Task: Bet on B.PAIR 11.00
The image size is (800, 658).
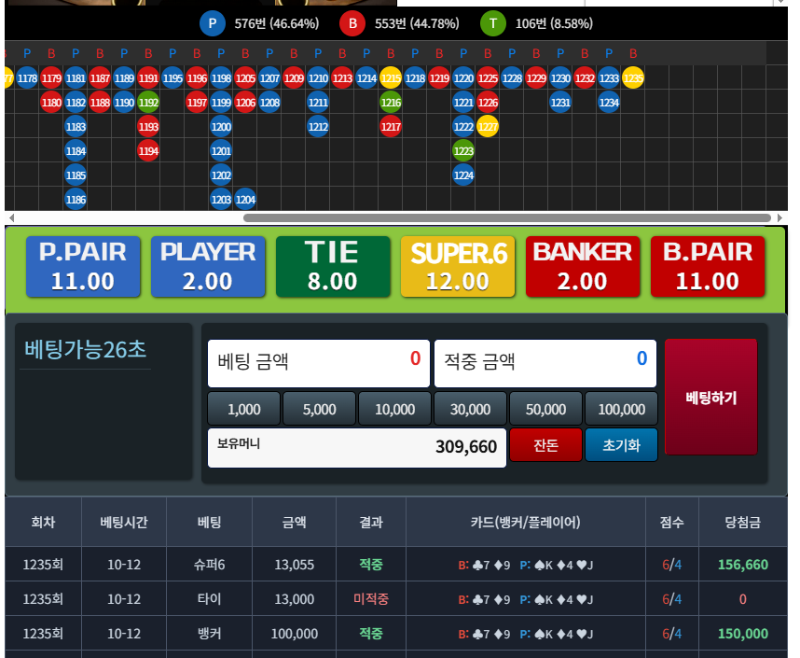Action: coord(707,267)
